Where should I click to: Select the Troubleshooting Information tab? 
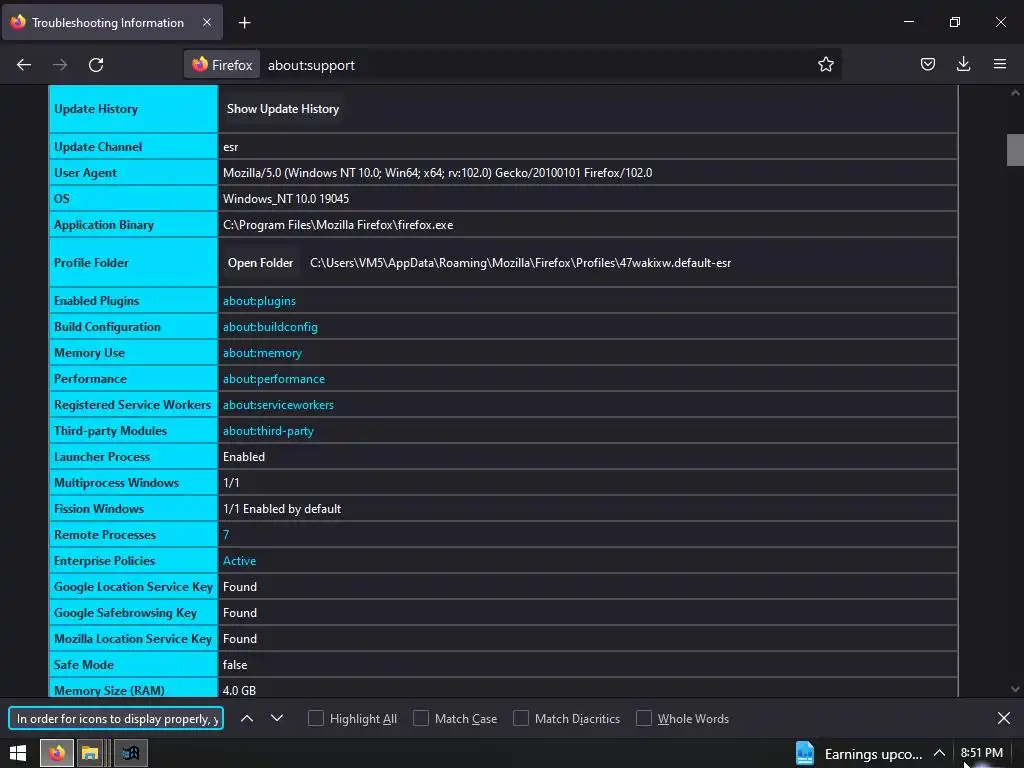113,22
